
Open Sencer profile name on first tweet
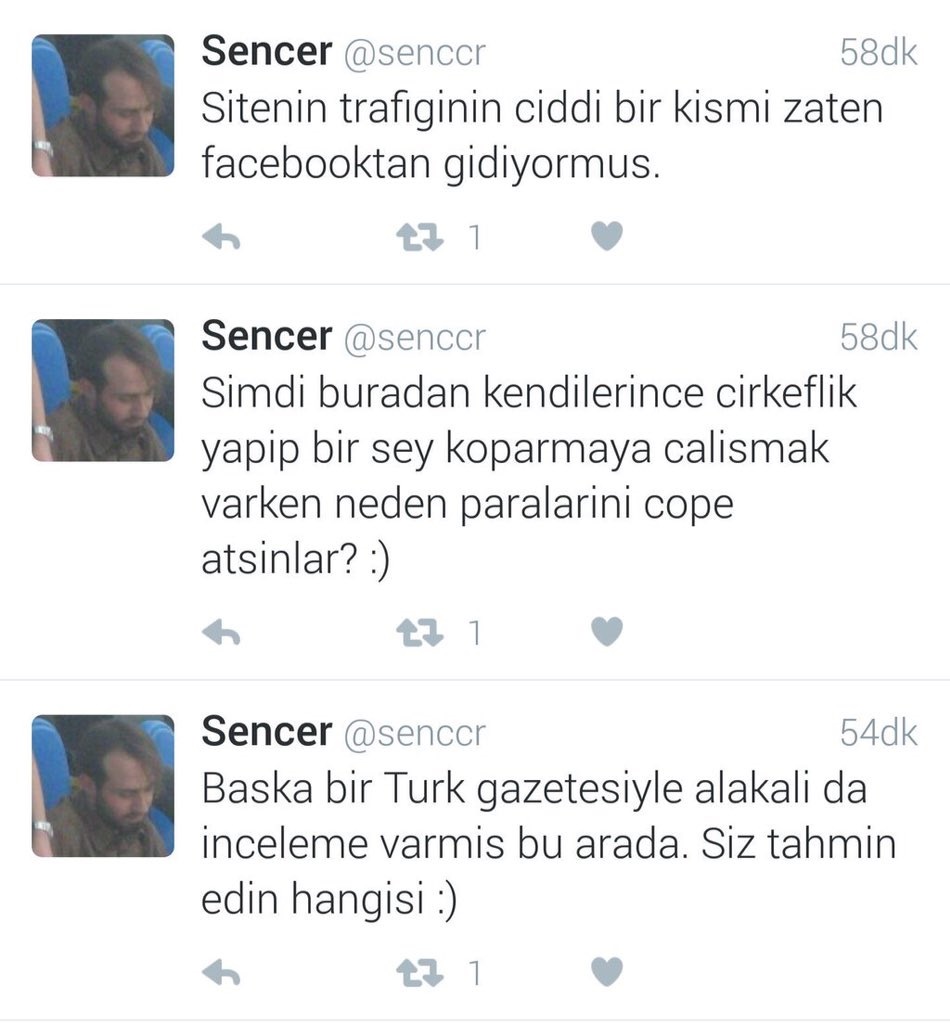(x=266, y=51)
